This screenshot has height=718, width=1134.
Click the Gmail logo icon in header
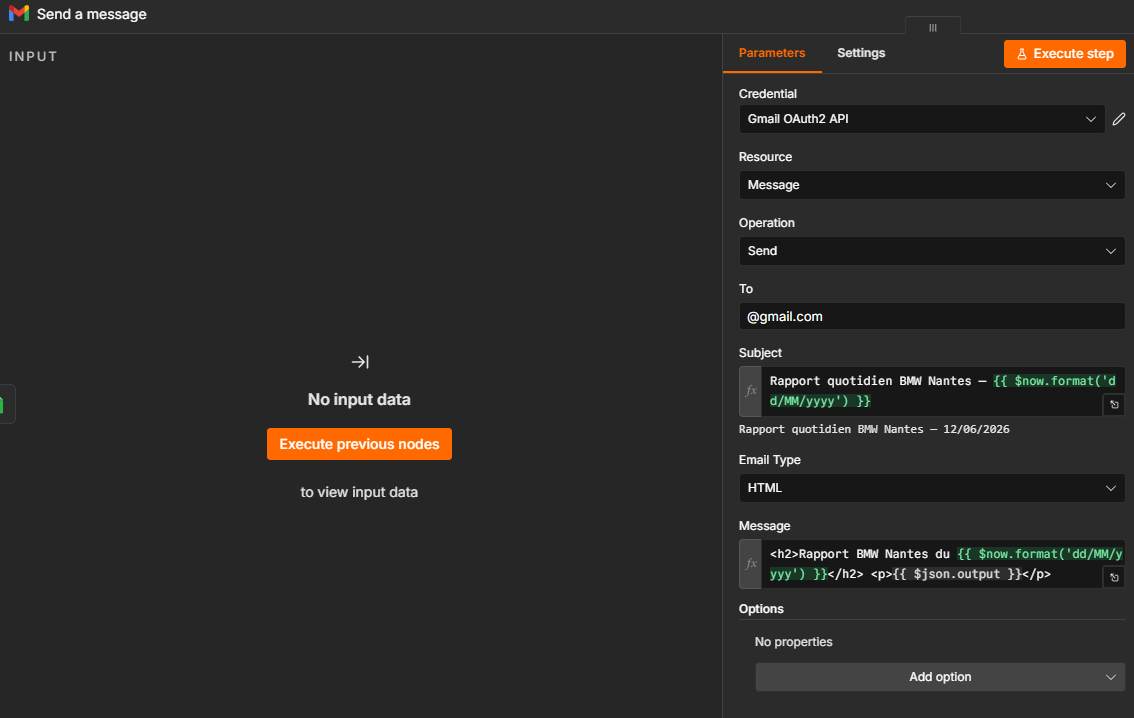19,14
